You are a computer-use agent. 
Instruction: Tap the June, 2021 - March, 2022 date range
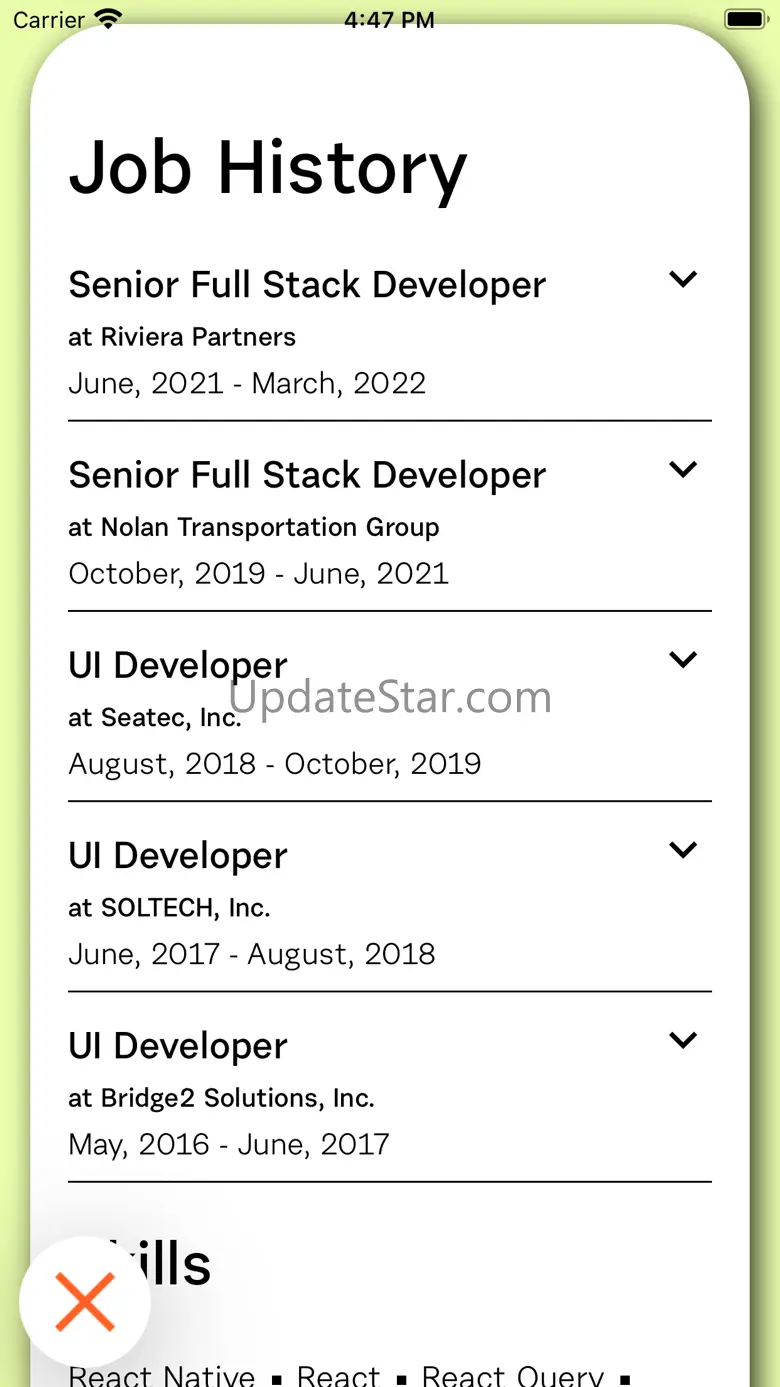tap(247, 383)
